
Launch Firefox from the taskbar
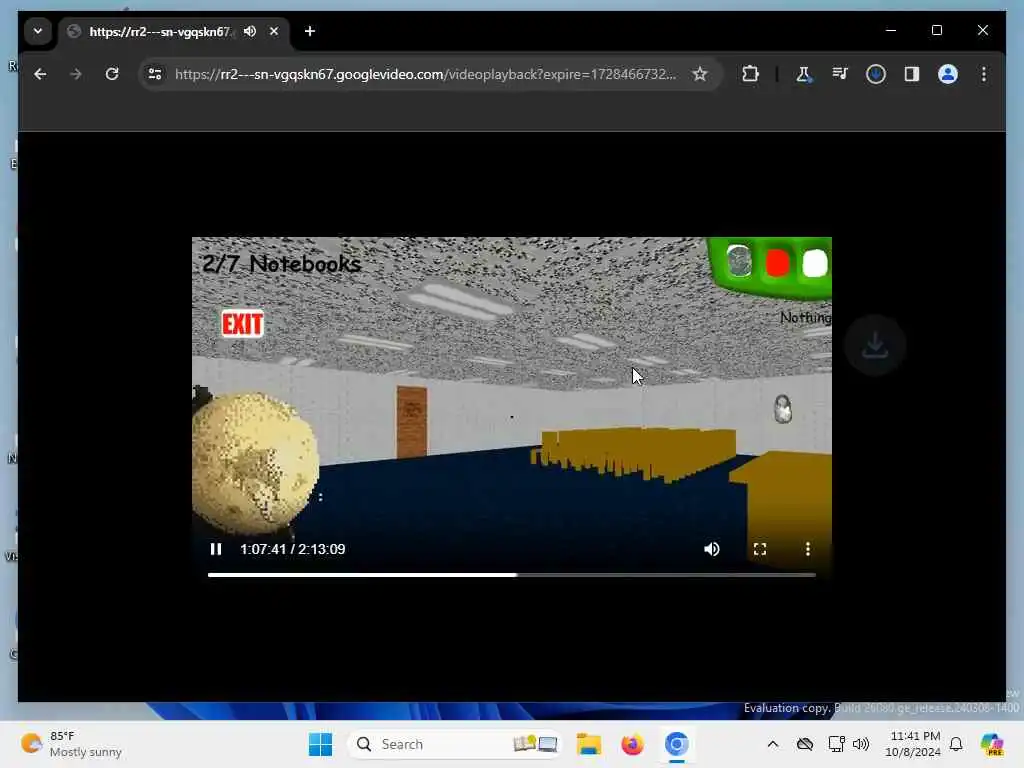pos(632,744)
